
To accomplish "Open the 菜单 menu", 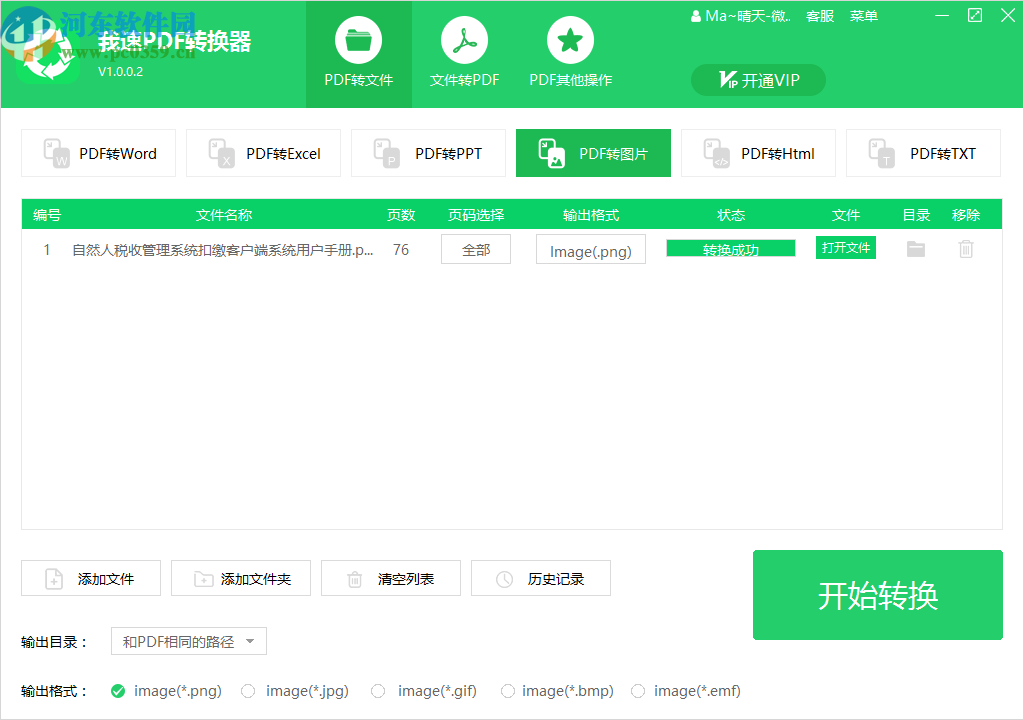I will 863,15.
